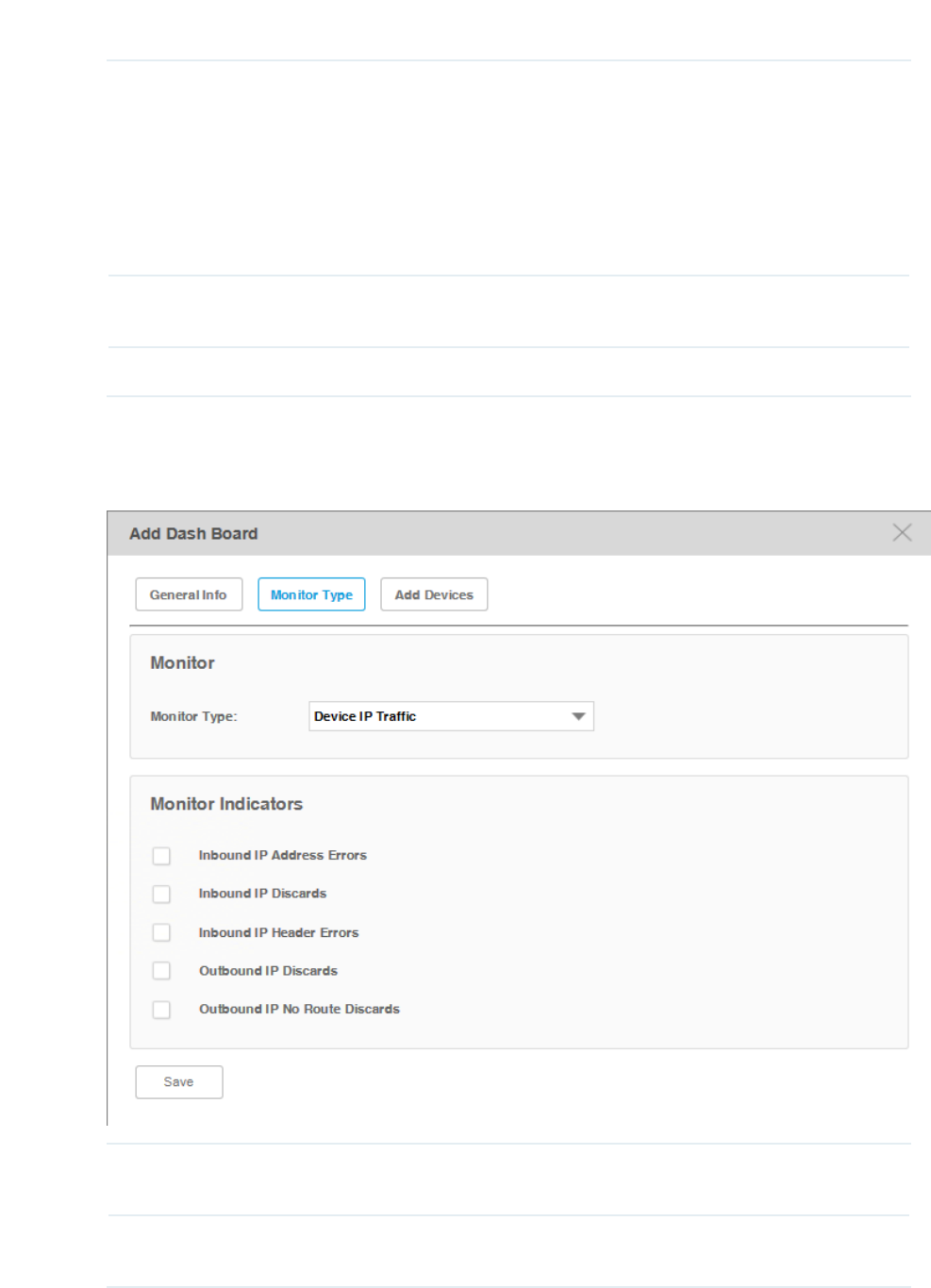Click the Add Dash Board title text
Screen dimensions: 931x1288
pyautogui.click(x=193, y=533)
